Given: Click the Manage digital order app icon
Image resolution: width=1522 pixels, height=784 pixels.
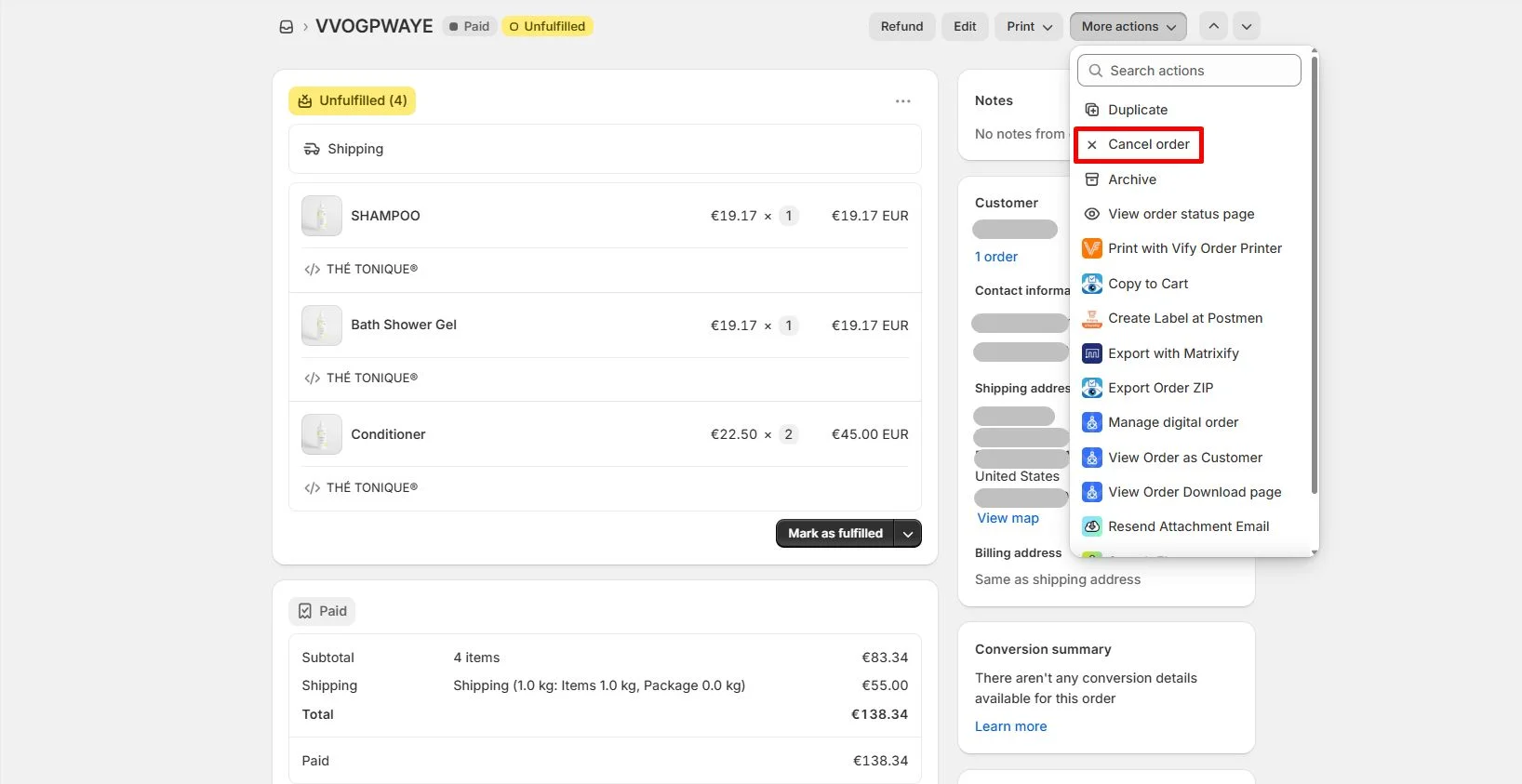Looking at the screenshot, I should click(1092, 422).
